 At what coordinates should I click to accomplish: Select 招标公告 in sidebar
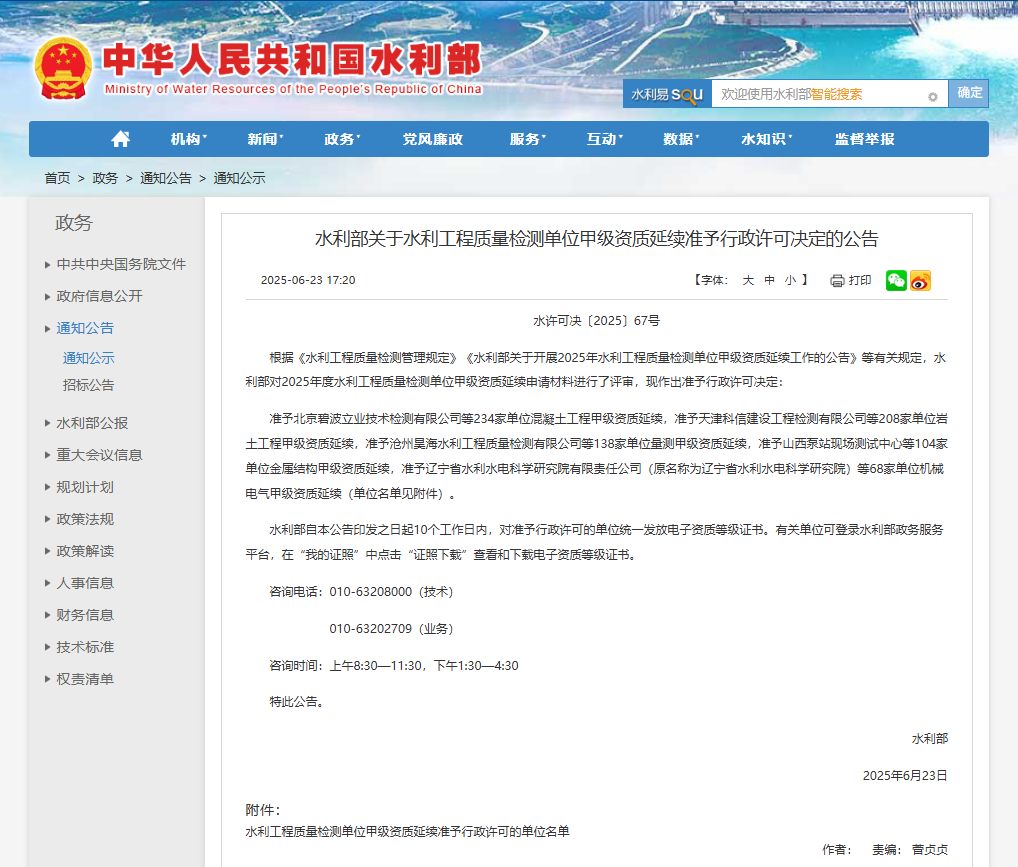coord(88,385)
